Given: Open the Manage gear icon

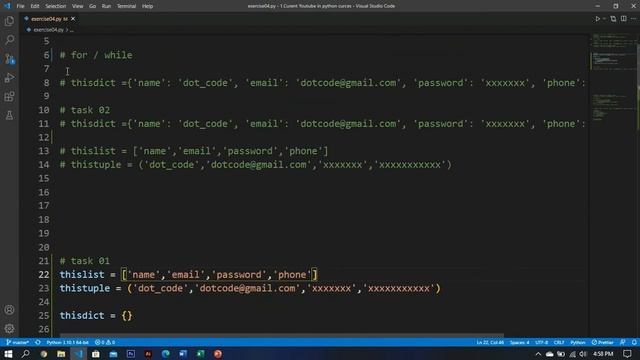Looking at the screenshot, I should coord(9,328).
